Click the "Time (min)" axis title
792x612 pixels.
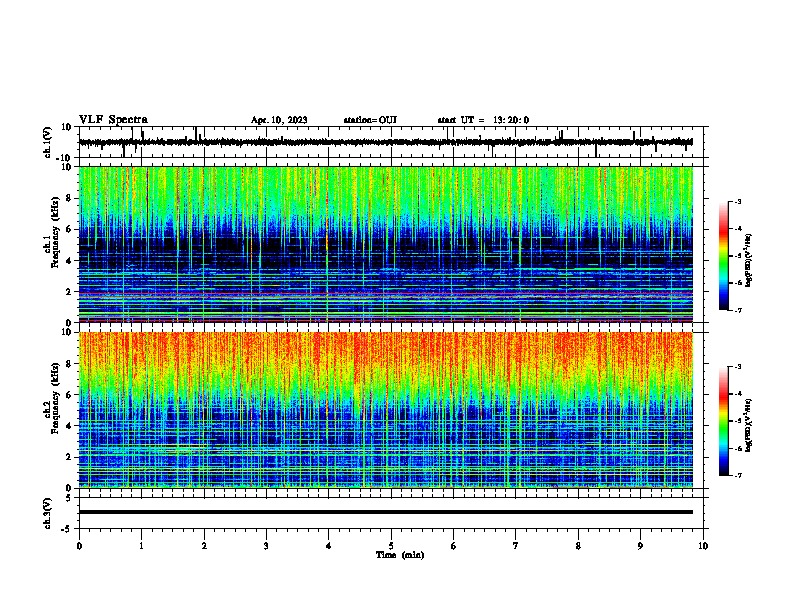pyautogui.click(x=400, y=555)
